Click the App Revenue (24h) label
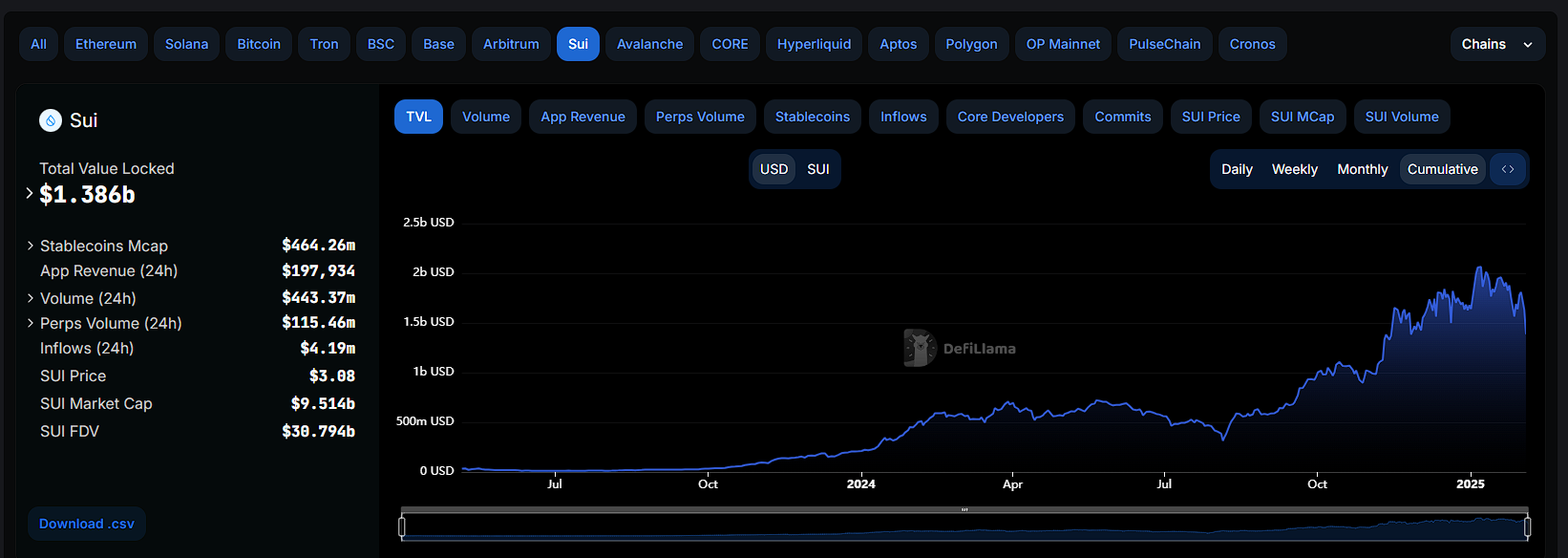The width and height of the screenshot is (1568, 558). point(109,270)
